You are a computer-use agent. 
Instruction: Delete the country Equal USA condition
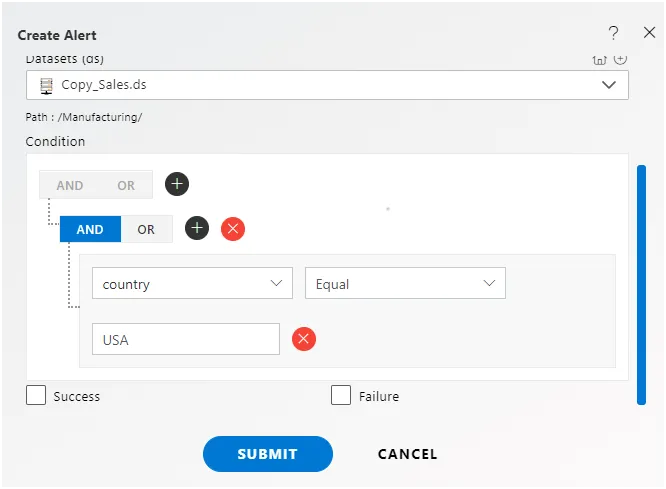tap(304, 339)
